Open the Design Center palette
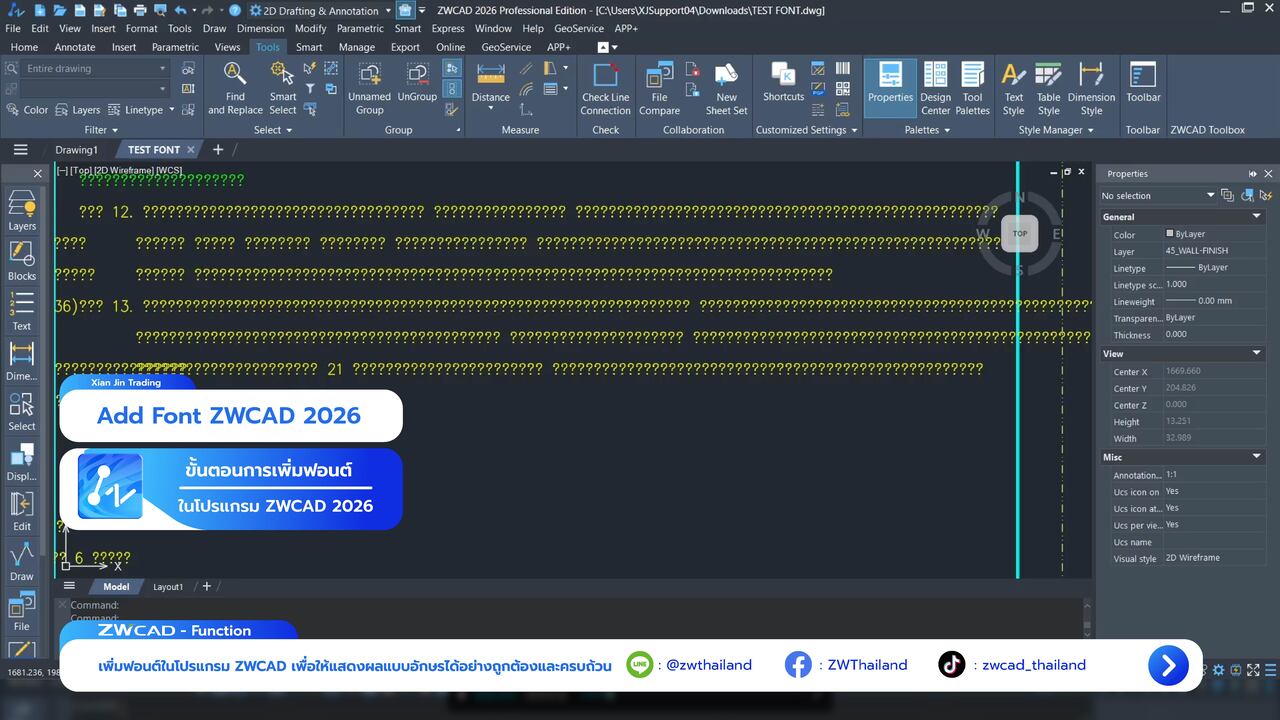Screen dimensions: 1280x720 pyautogui.click(x=936, y=87)
